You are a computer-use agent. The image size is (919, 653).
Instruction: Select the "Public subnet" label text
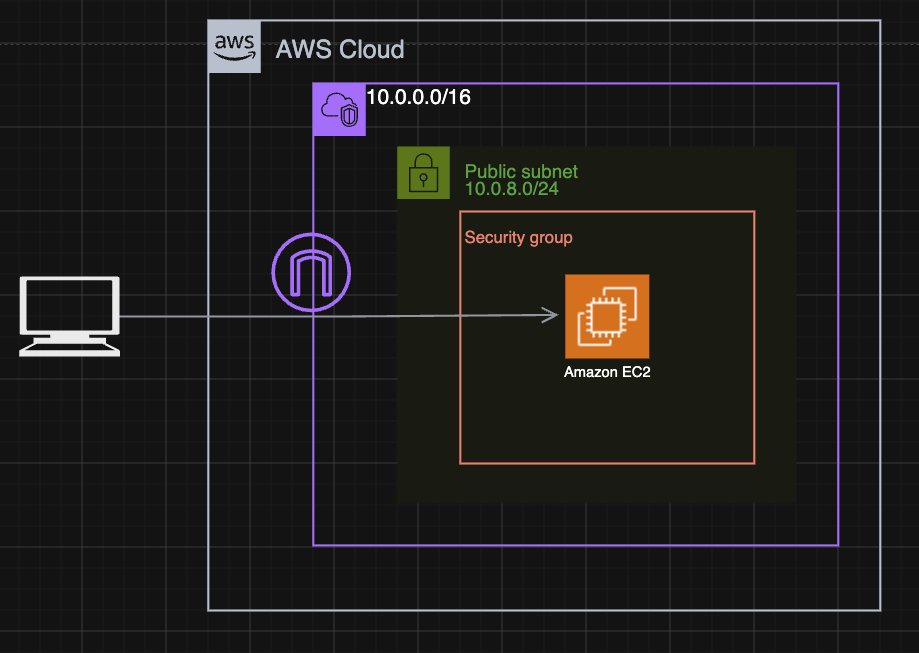[x=521, y=172]
